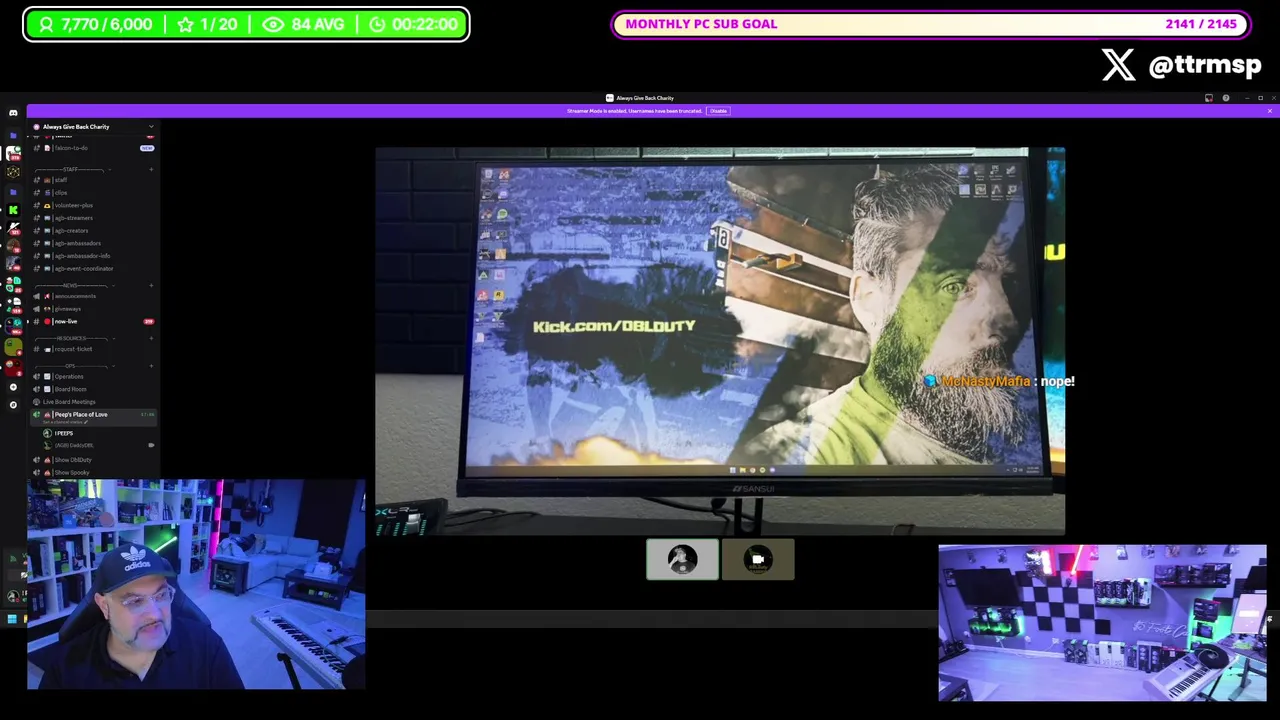Open the agb-ambassadors channel
Image resolution: width=1280 pixels, height=720 pixels.
tap(93, 243)
